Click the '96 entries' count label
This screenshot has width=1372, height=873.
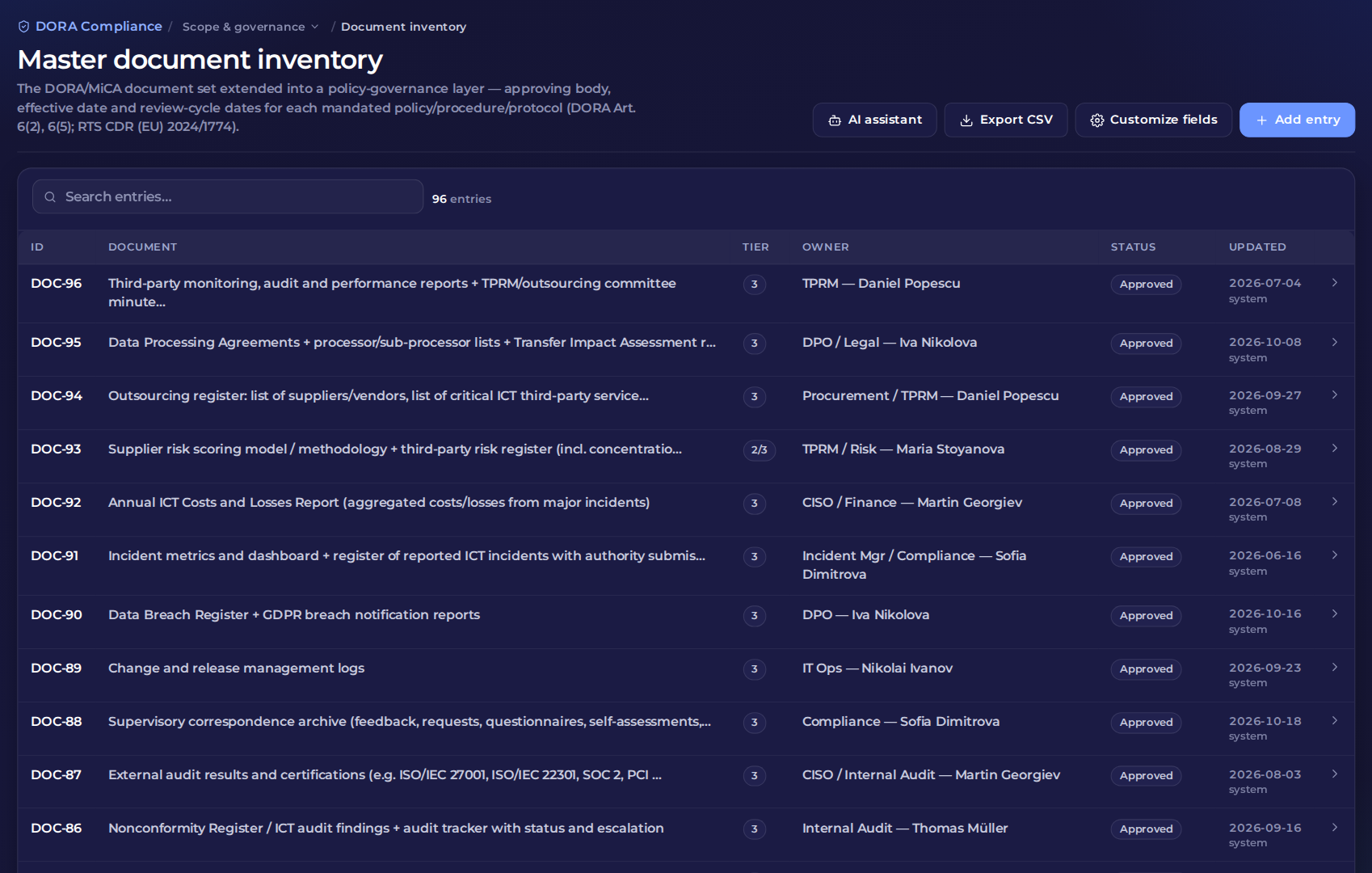coord(461,199)
